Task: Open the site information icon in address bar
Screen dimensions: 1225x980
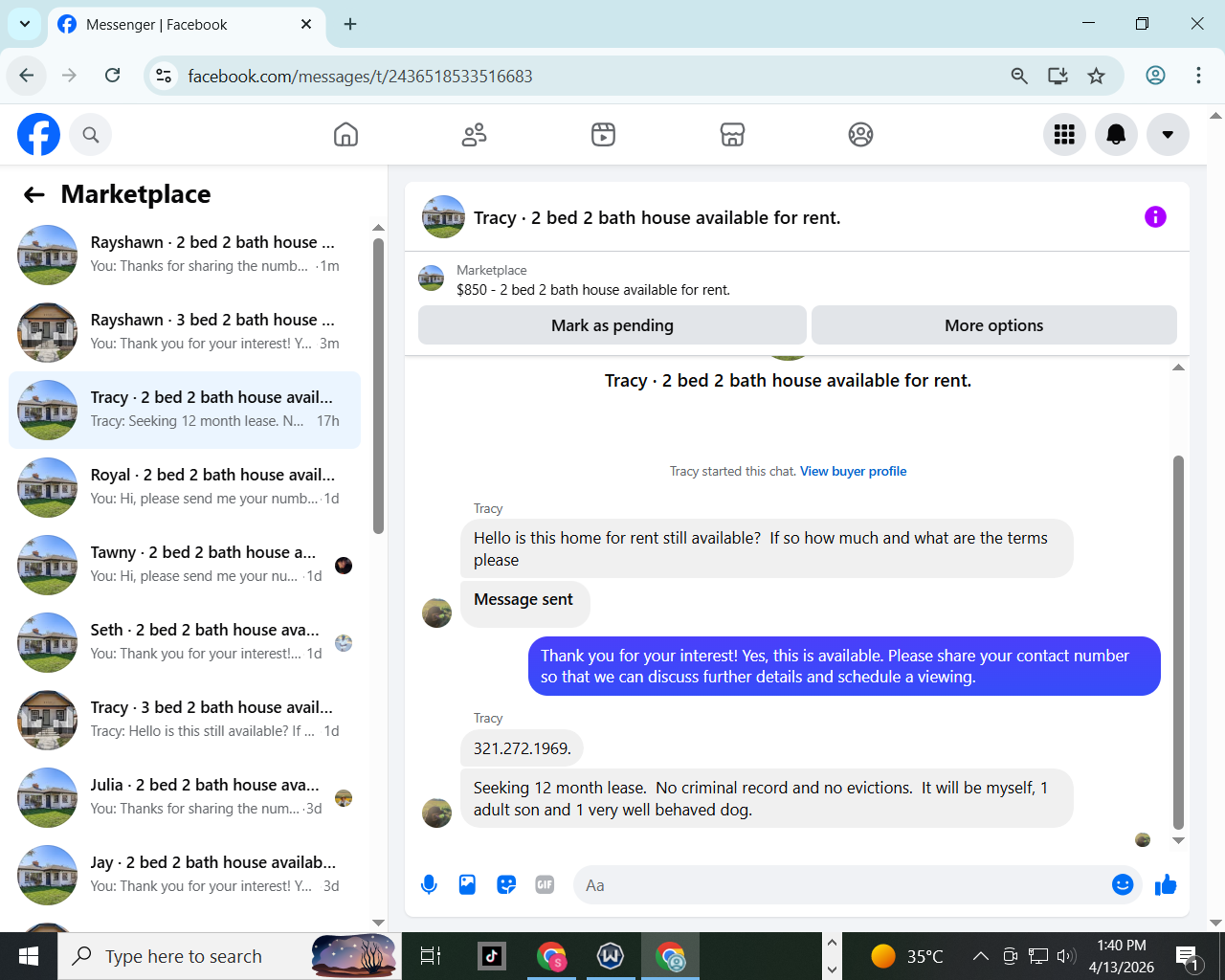Action: [x=164, y=76]
